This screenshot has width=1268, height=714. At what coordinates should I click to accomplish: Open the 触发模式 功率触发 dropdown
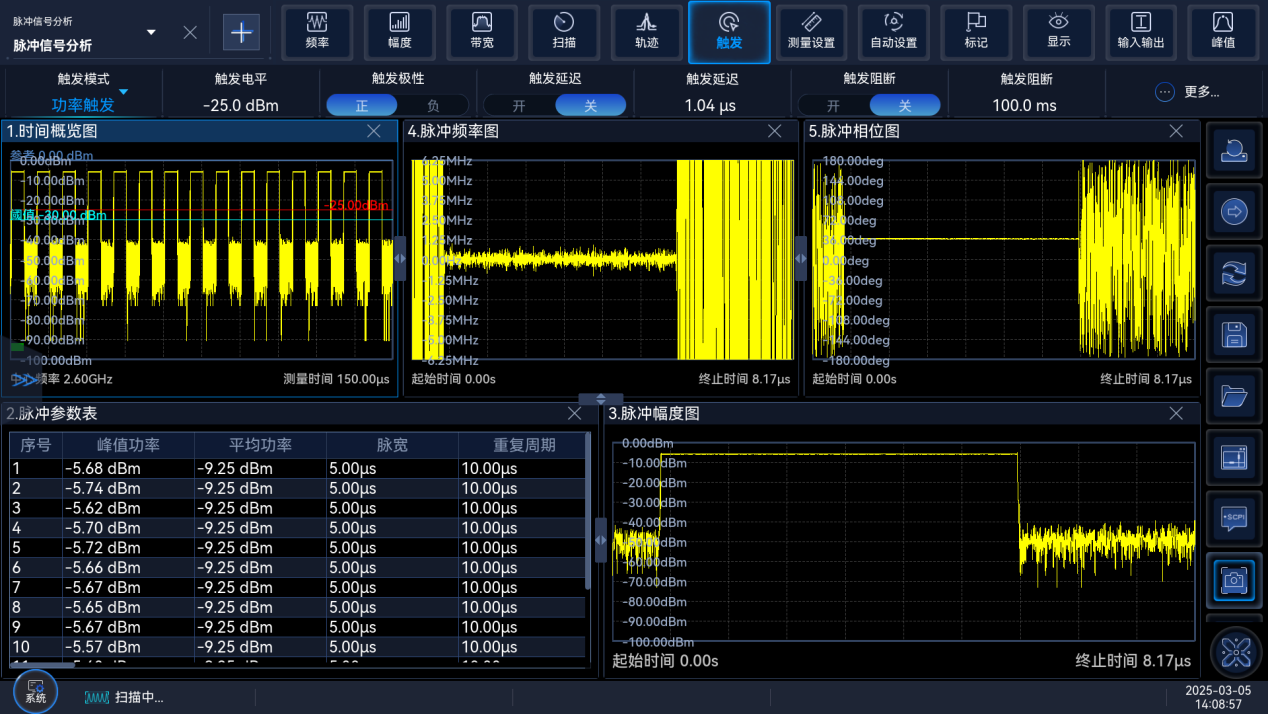[x=84, y=105]
